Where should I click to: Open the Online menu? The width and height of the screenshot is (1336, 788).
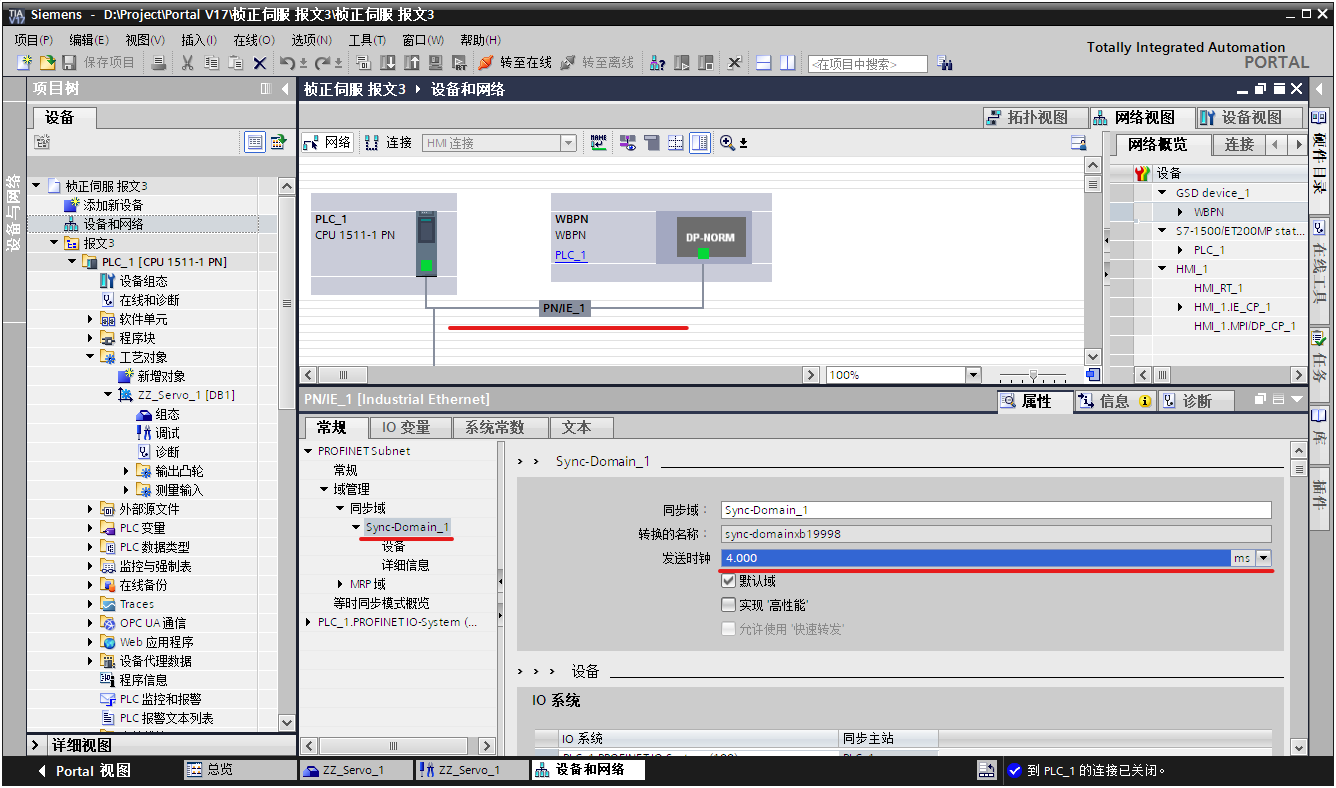coord(254,40)
